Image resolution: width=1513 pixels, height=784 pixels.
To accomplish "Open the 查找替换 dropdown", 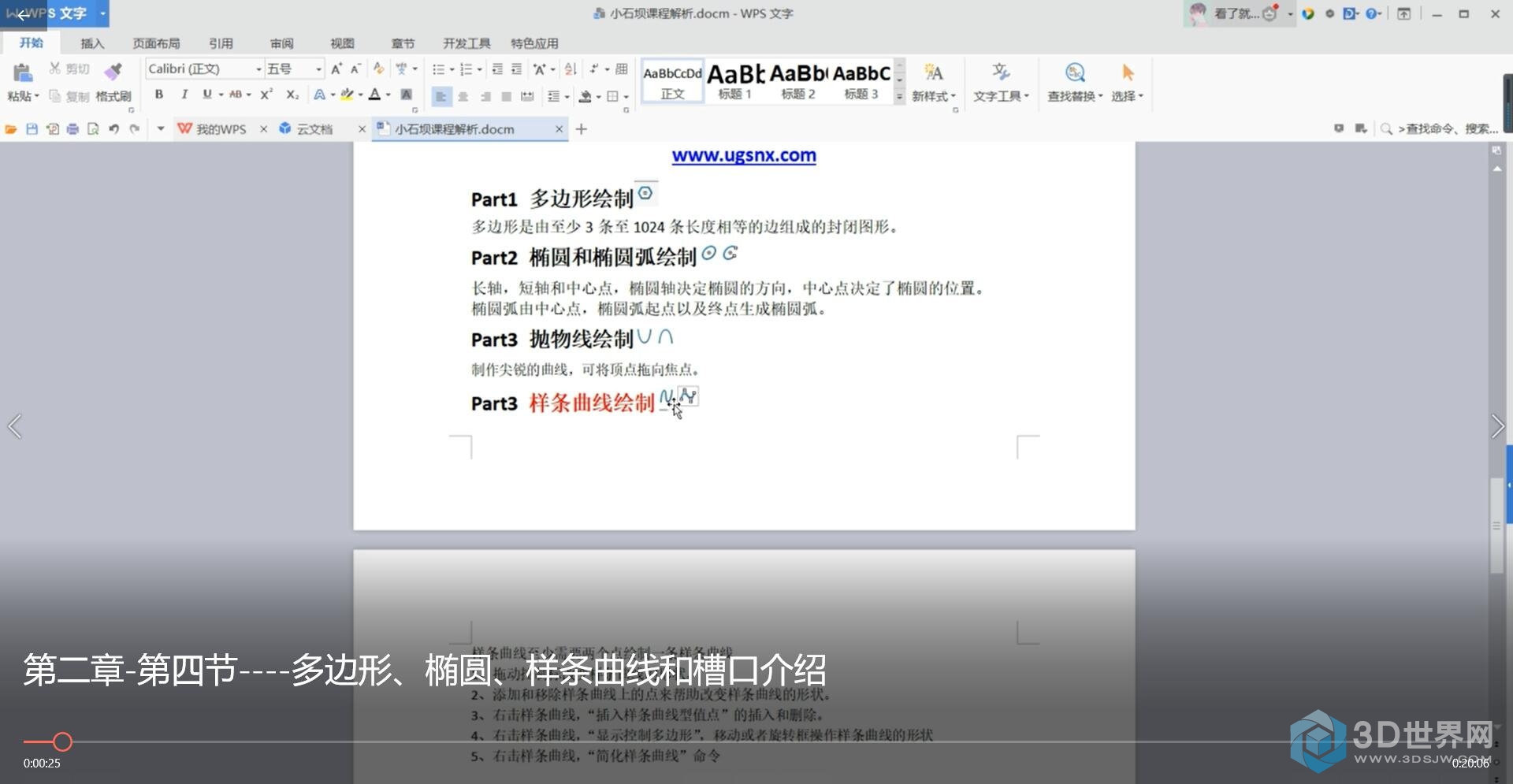I will coord(1075,96).
